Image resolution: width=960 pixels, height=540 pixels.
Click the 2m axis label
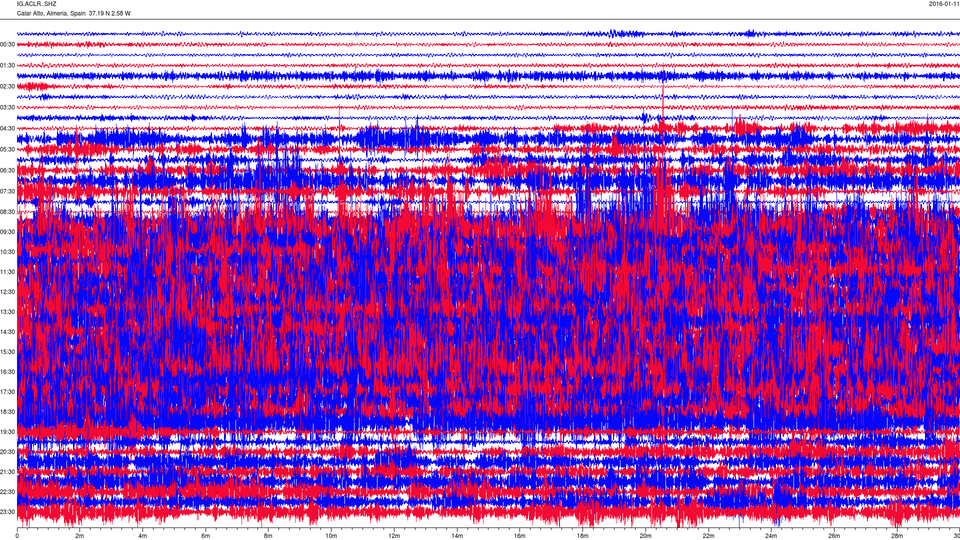point(80,536)
